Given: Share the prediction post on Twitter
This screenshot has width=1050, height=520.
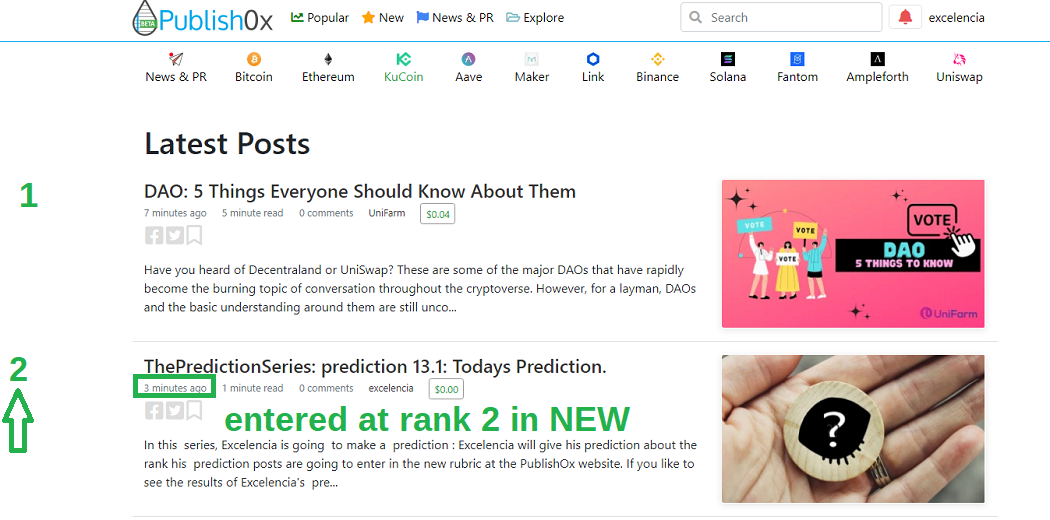Looking at the screenshot, I should 174,410.
